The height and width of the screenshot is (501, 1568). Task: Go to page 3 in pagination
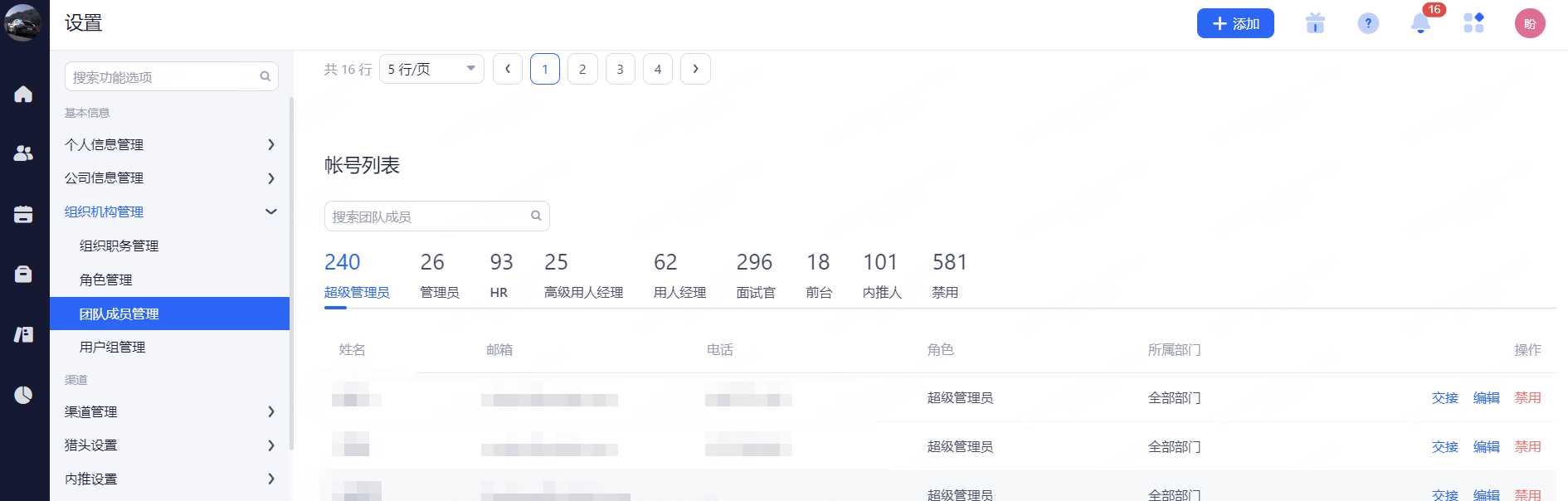620,69
